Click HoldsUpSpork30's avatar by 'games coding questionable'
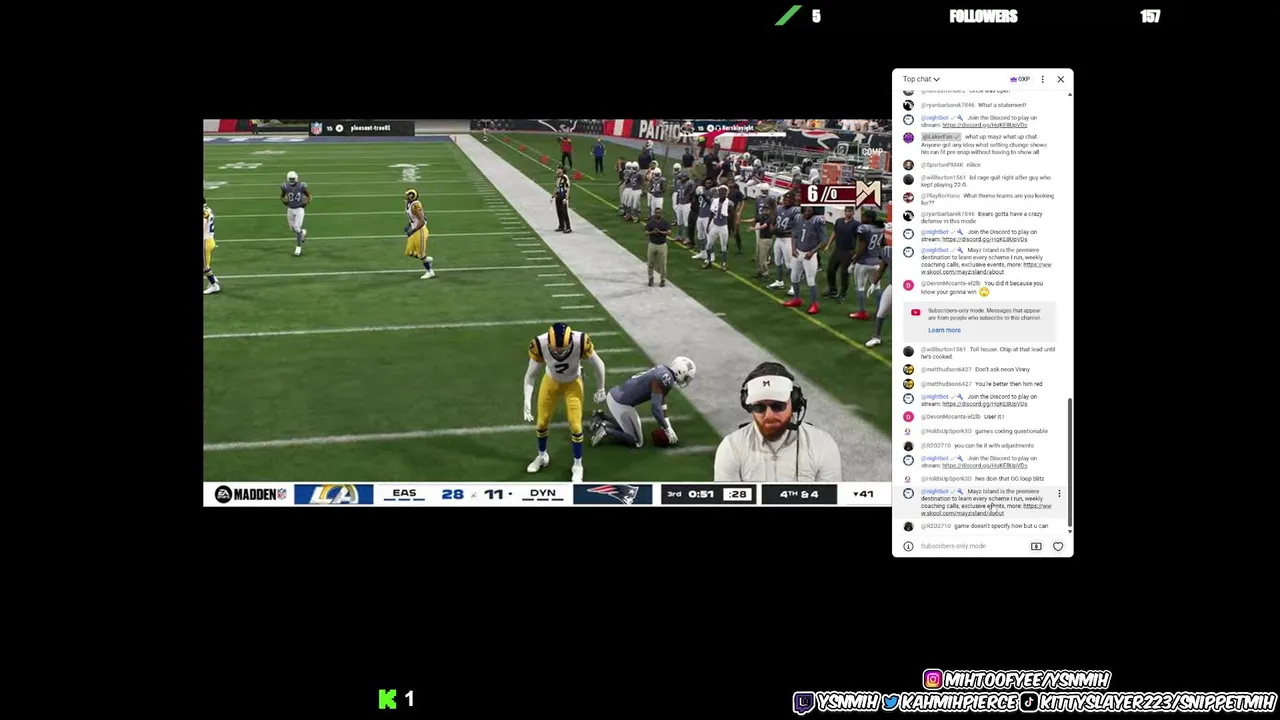The height and width of the screenshot is (720, 1280). 908,432
